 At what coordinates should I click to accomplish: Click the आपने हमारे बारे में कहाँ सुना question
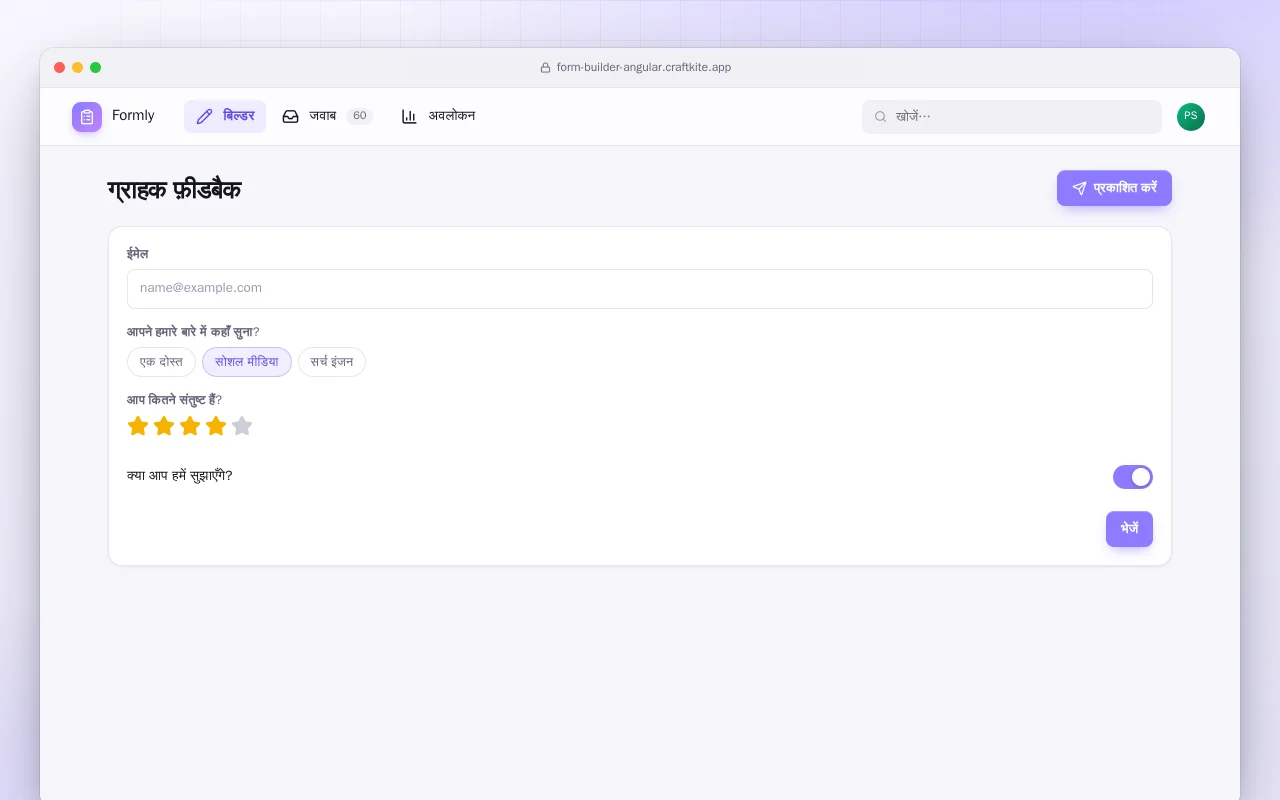[193, 332]
